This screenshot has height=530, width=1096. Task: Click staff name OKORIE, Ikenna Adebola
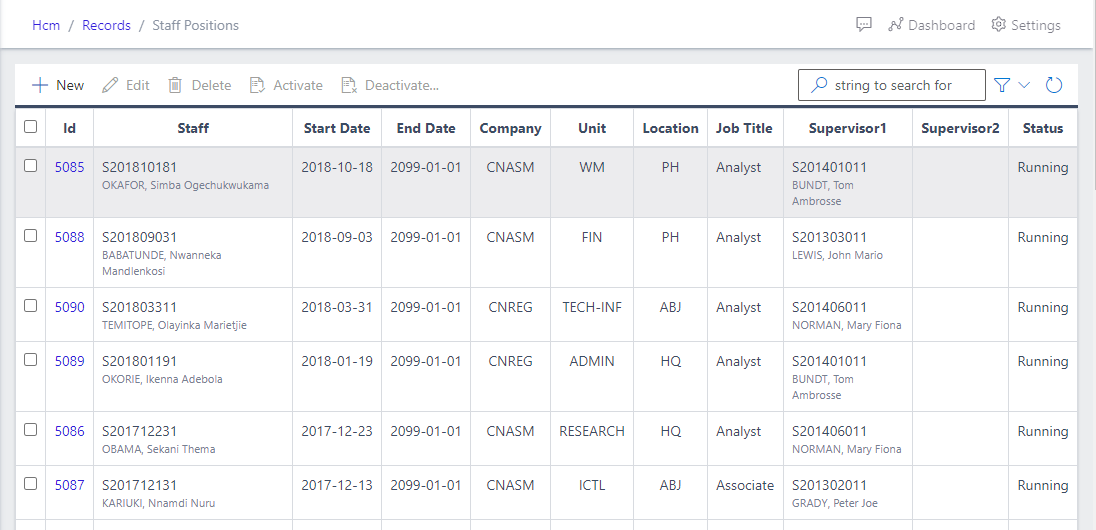click(x=162, y=379)
